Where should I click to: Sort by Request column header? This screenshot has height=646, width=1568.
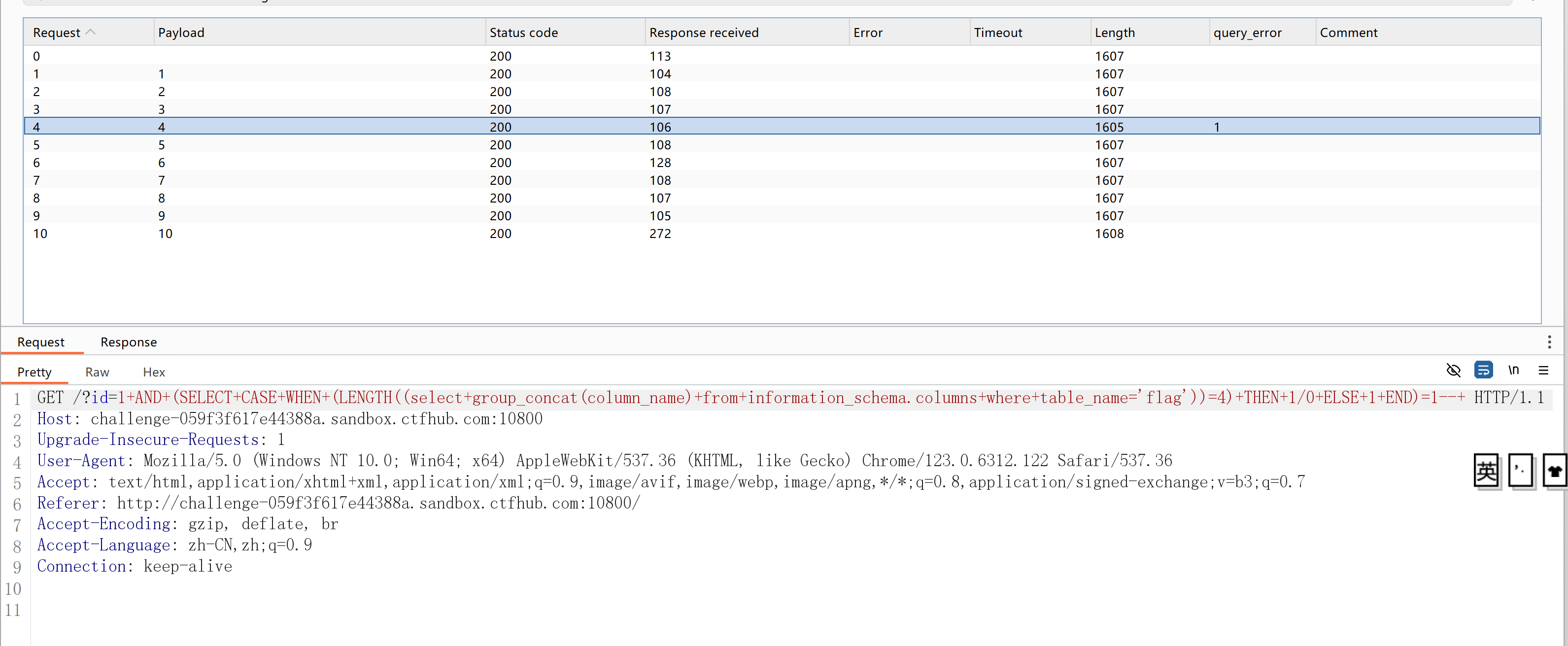88,32
